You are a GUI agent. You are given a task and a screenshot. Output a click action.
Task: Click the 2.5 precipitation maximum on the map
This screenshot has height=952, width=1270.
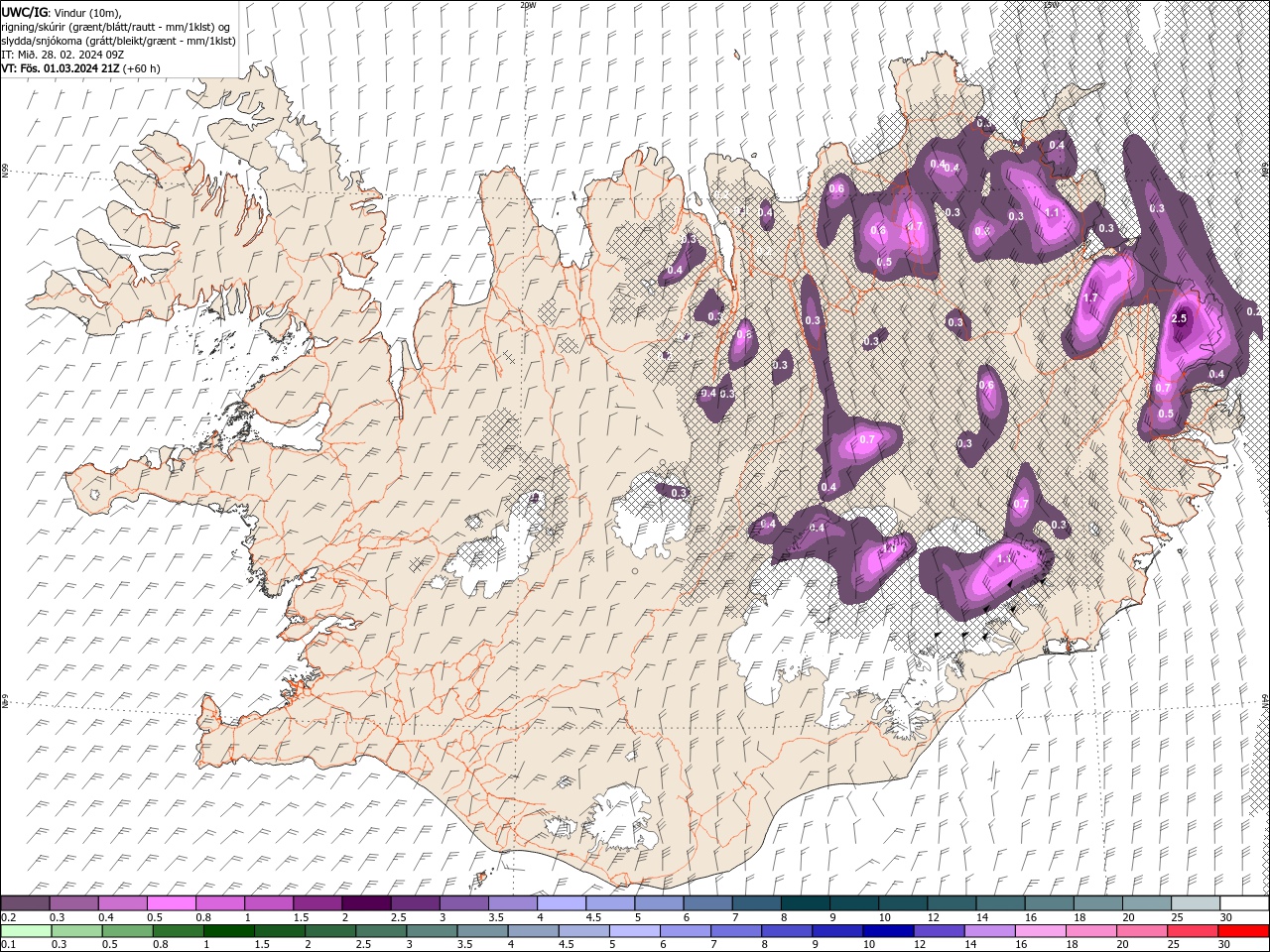click(1180, 318)
